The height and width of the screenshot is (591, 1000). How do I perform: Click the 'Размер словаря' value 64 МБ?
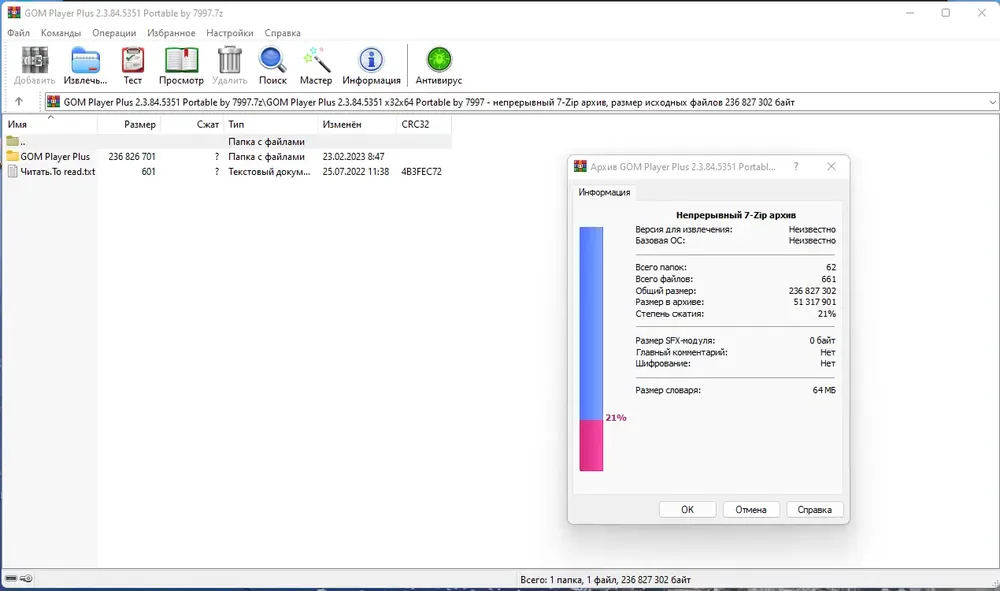tap(824, 390)
